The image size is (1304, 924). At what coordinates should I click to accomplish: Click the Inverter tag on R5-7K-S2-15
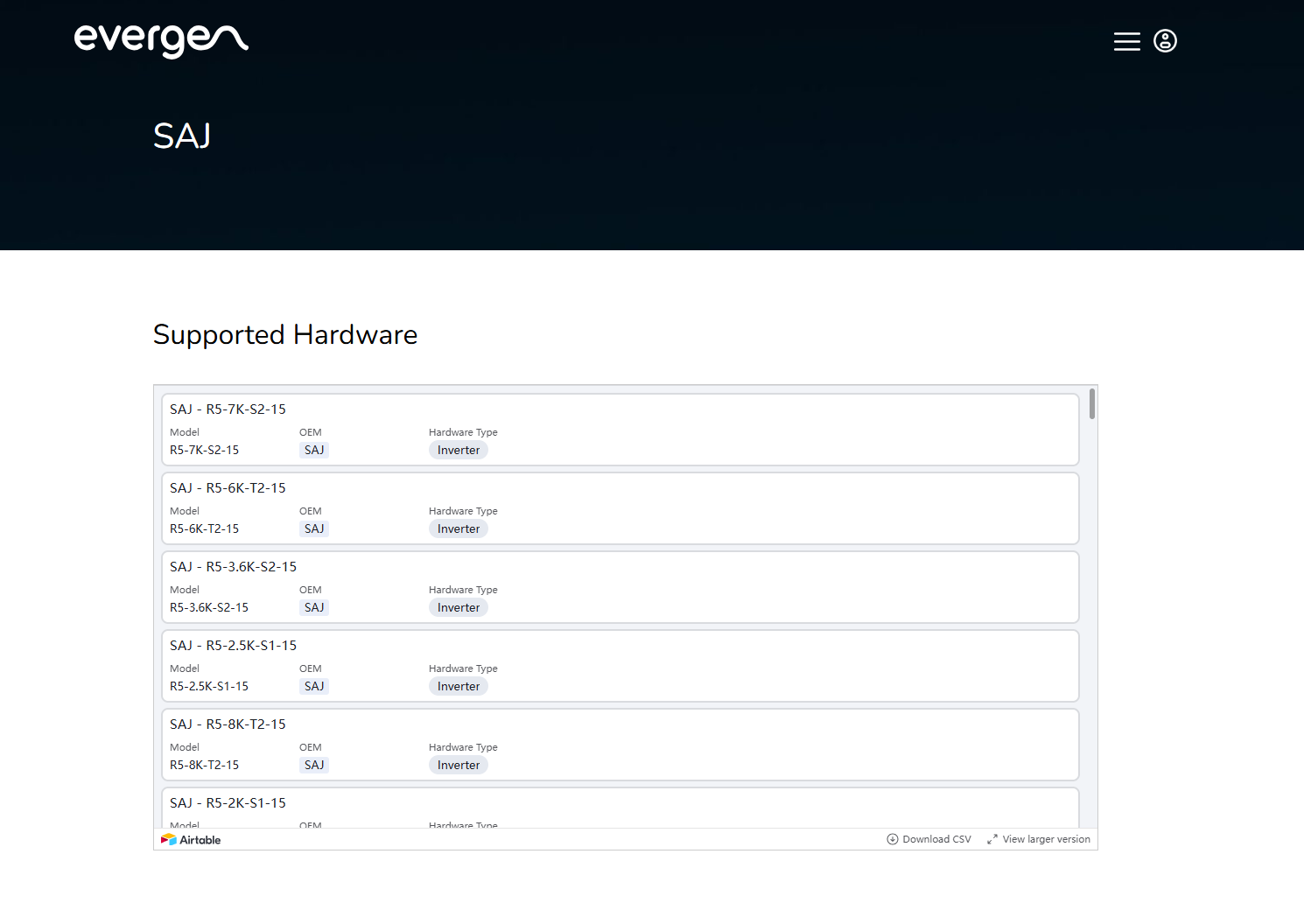tap(459, 451)
